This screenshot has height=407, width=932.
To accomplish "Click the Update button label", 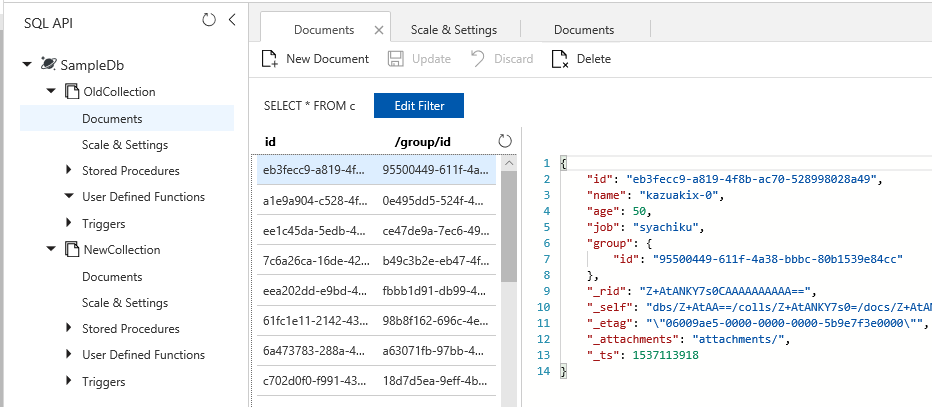I will pos(431,59).
